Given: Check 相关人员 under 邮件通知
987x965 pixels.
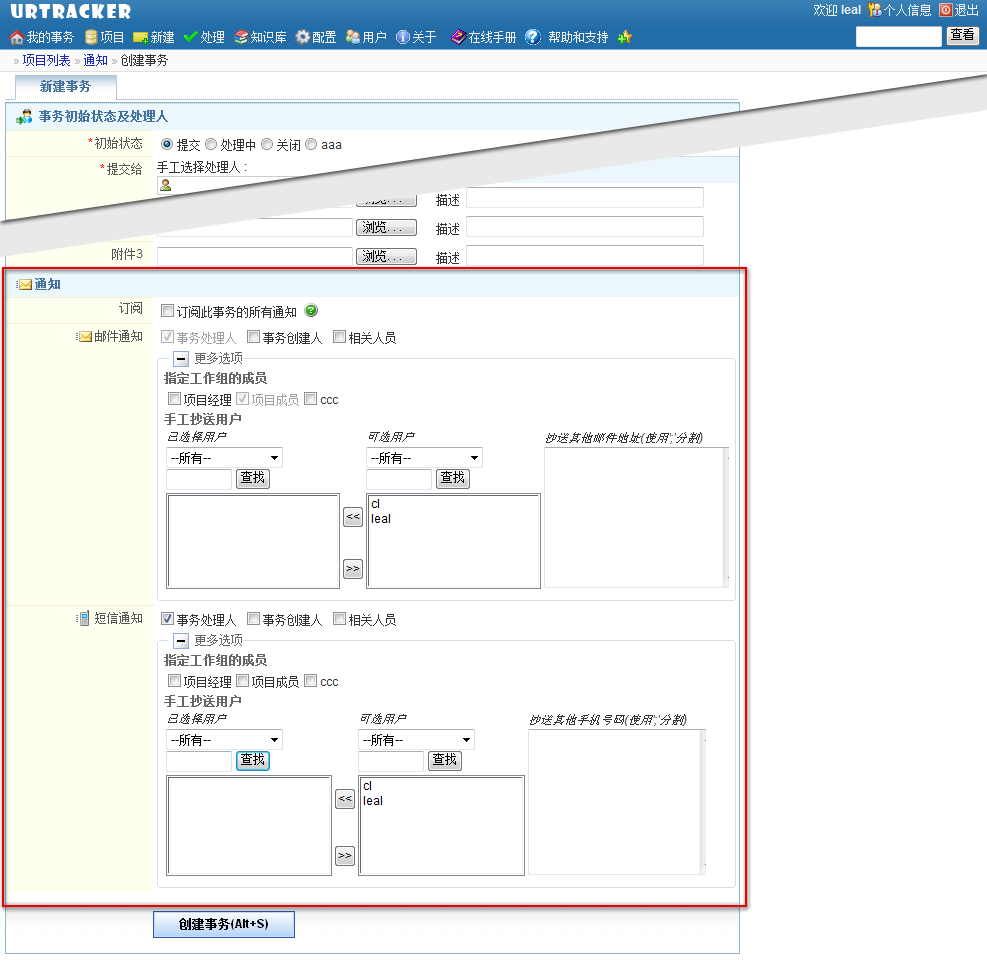Looking at the screenshot, I should 339,337.
